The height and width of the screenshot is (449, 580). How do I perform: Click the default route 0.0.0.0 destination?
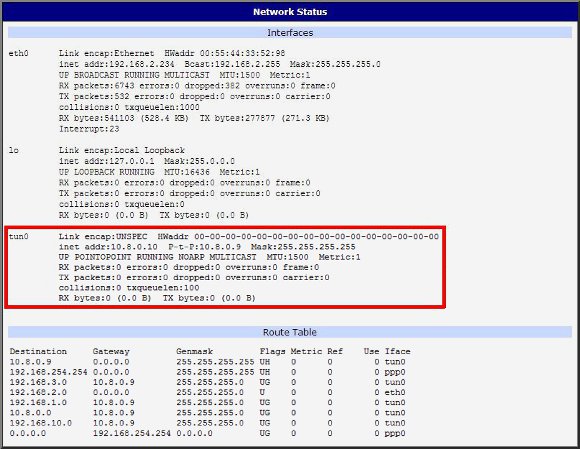(28, 433)
